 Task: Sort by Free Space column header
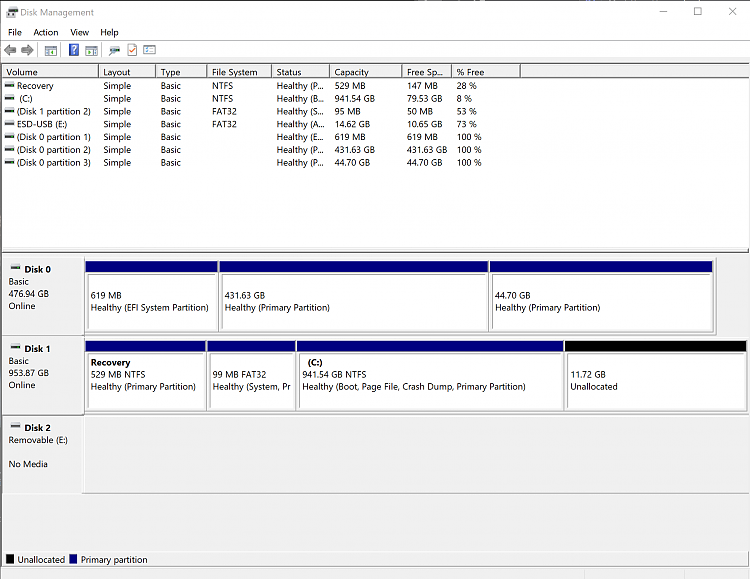[x=427, y=72]
